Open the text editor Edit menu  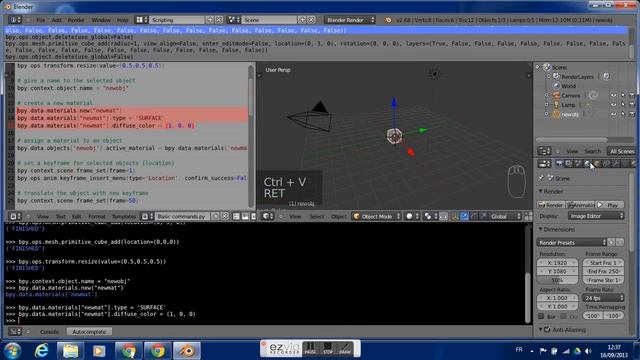click(x=76, y=216)
